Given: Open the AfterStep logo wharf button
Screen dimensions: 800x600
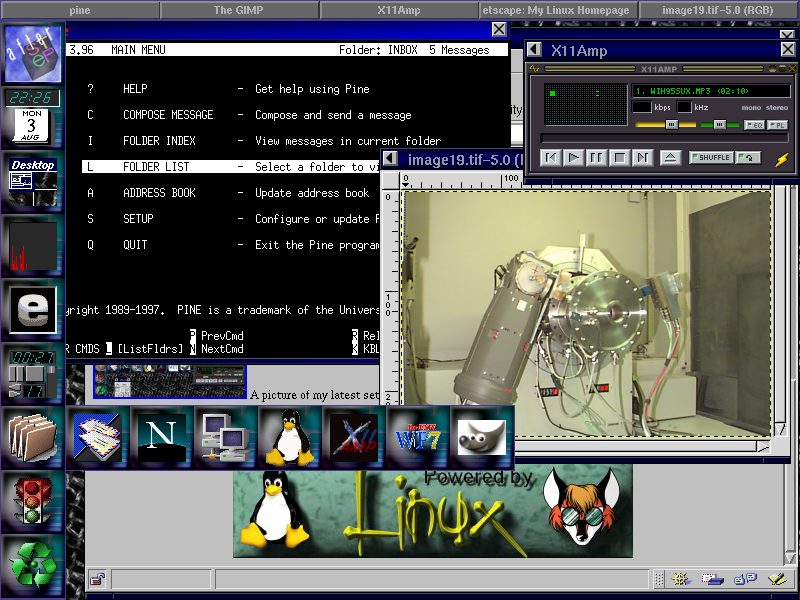Looking at the screenshot, I should (33, 53).
